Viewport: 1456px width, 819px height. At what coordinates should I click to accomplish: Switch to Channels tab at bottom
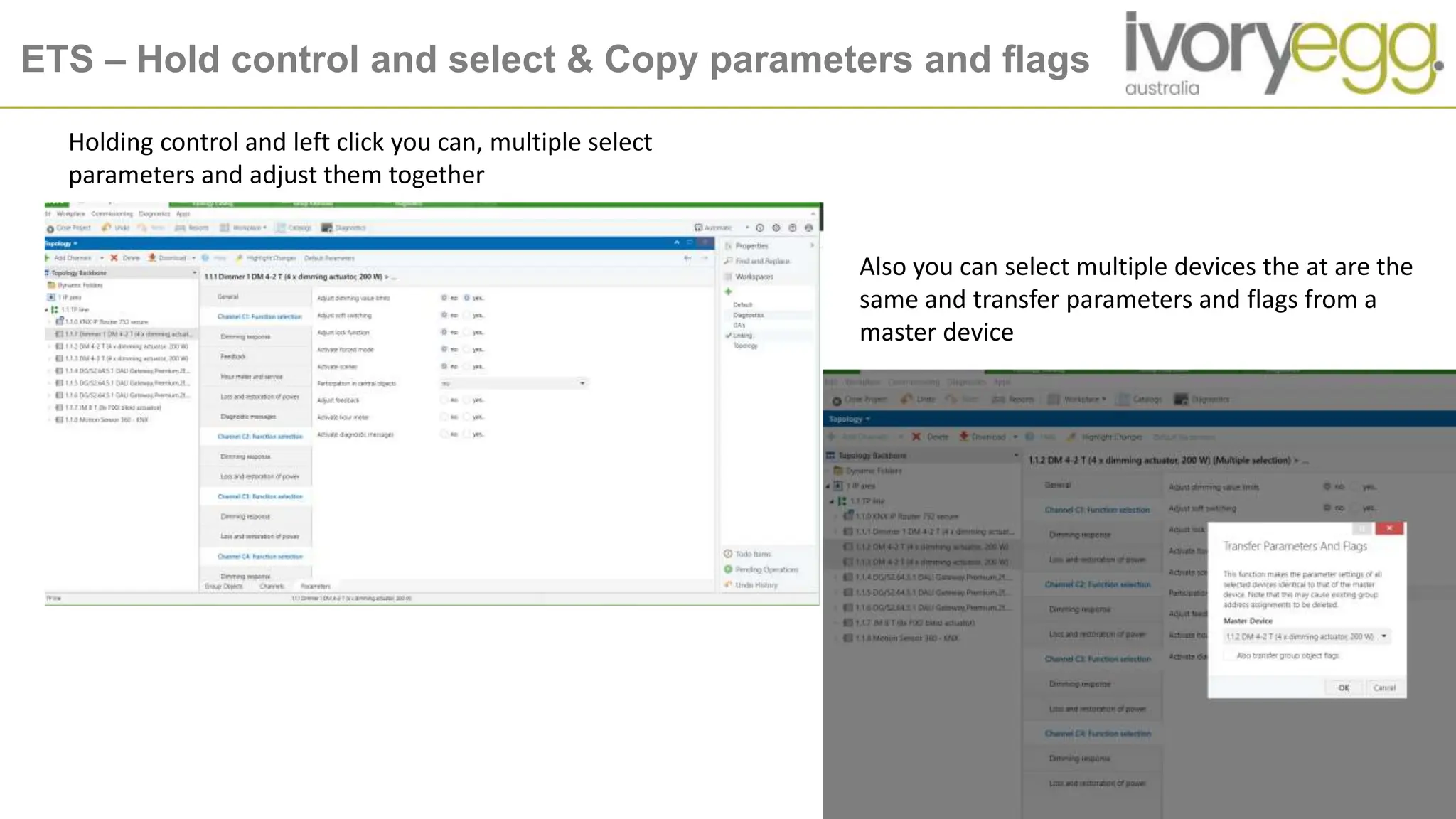[x=272, y=587]
